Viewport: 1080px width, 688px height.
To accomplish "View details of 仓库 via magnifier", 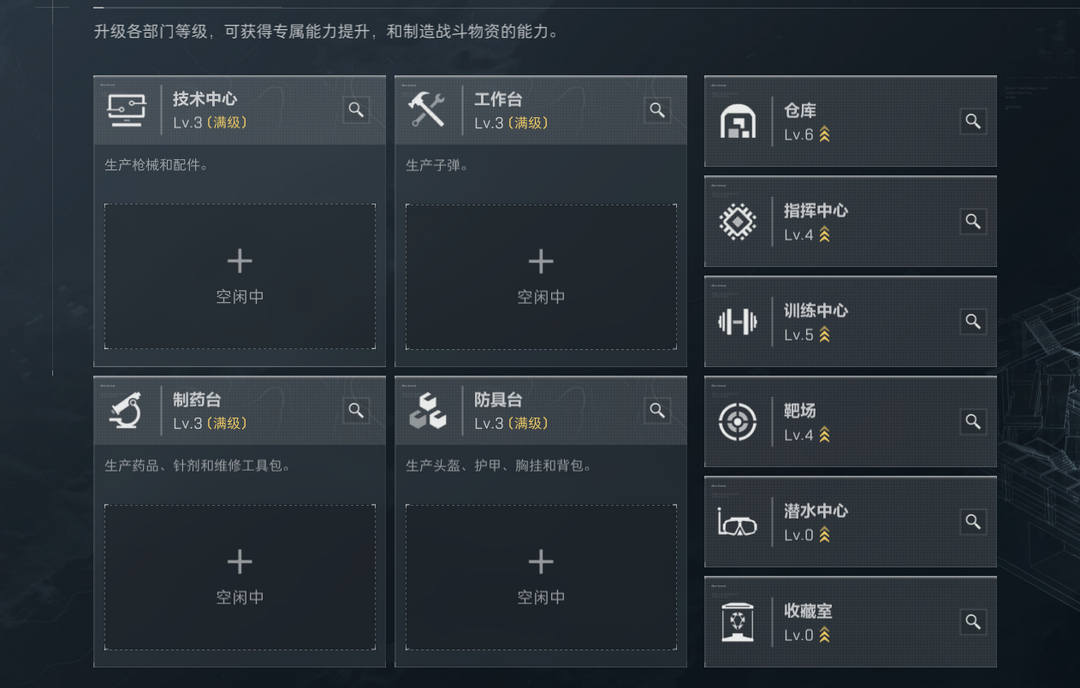I will (x=972, y=122).
